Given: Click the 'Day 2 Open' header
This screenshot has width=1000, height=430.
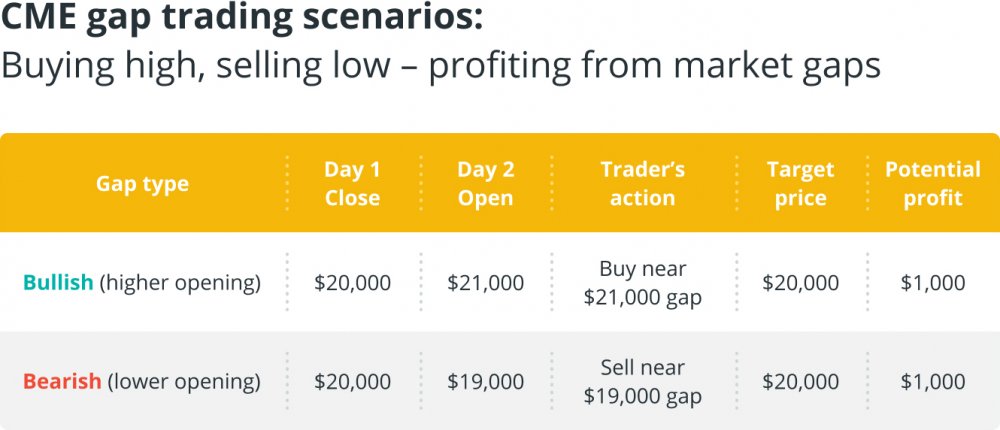Looking at the screenshot, I should tap(485, 184).
